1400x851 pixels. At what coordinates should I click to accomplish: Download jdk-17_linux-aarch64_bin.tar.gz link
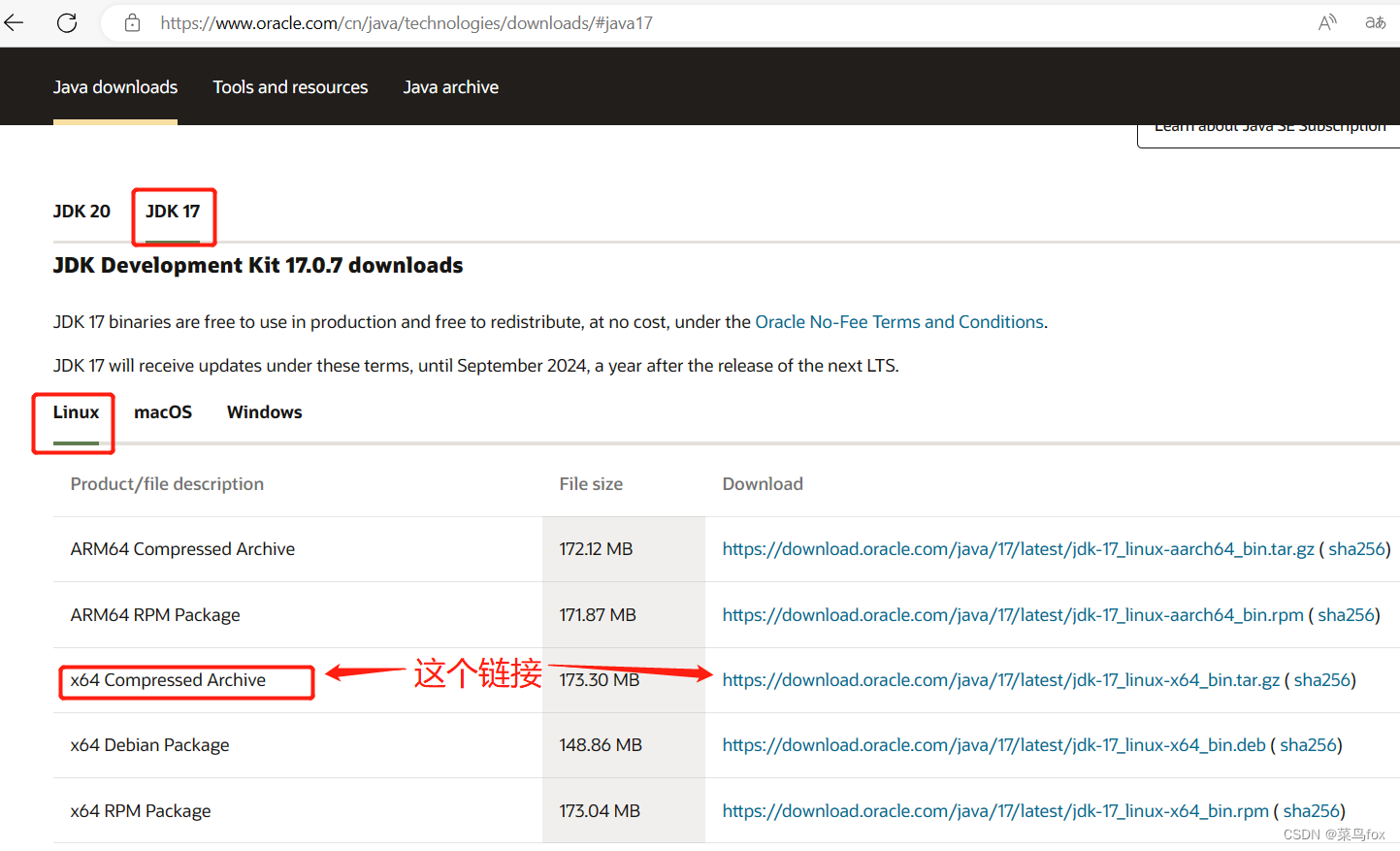(1019, 549)
